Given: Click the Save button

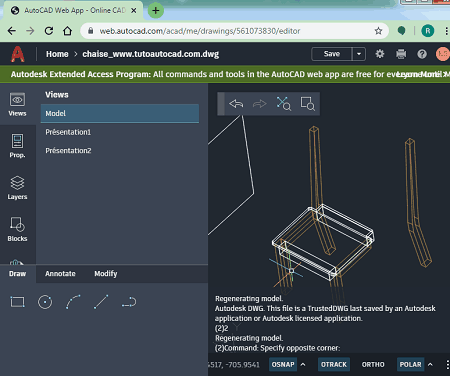Looking at the screenshot, I should pyautogui.click(x=332, y=54).
